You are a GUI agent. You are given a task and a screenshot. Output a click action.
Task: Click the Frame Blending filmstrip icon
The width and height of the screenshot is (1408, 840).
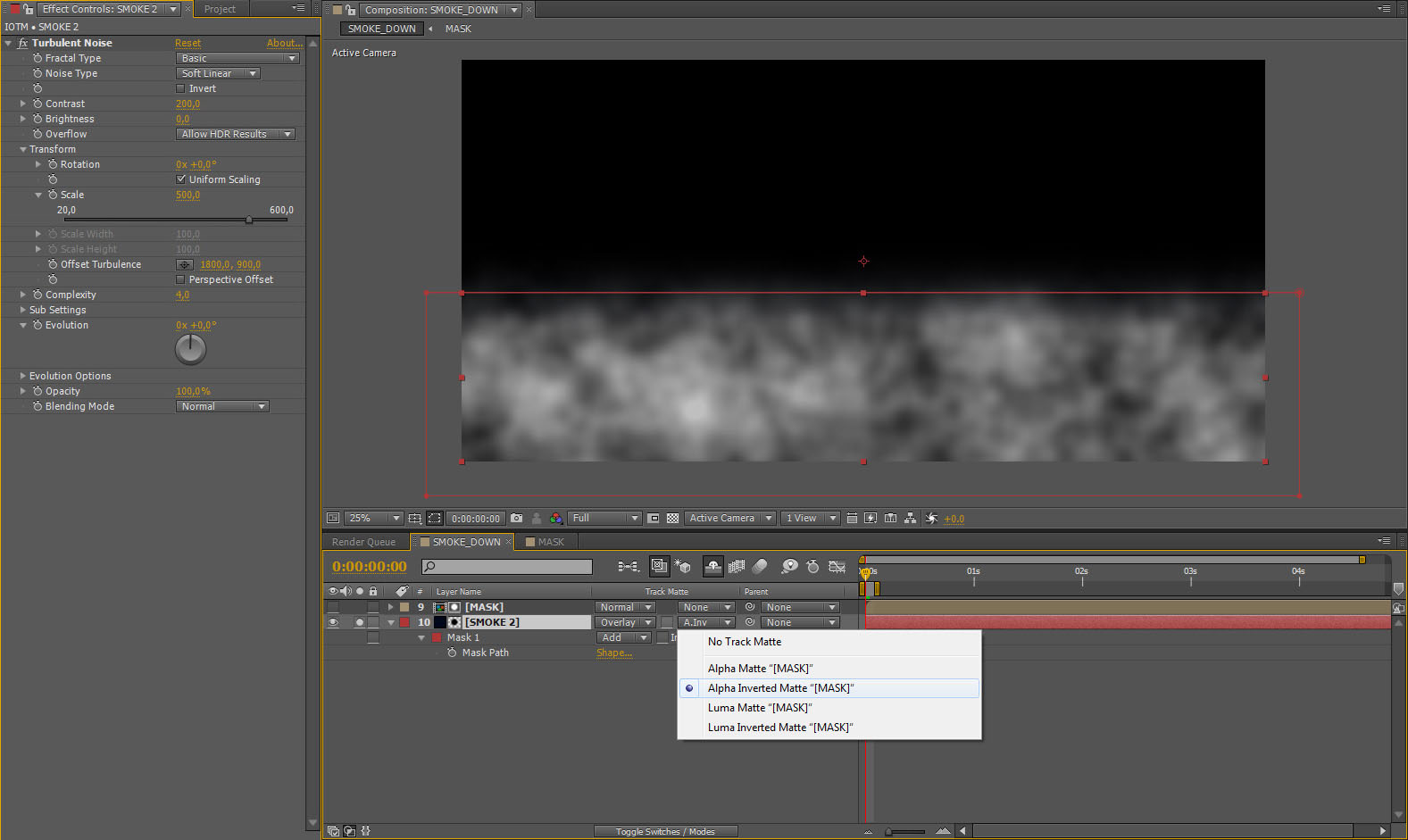737,567
